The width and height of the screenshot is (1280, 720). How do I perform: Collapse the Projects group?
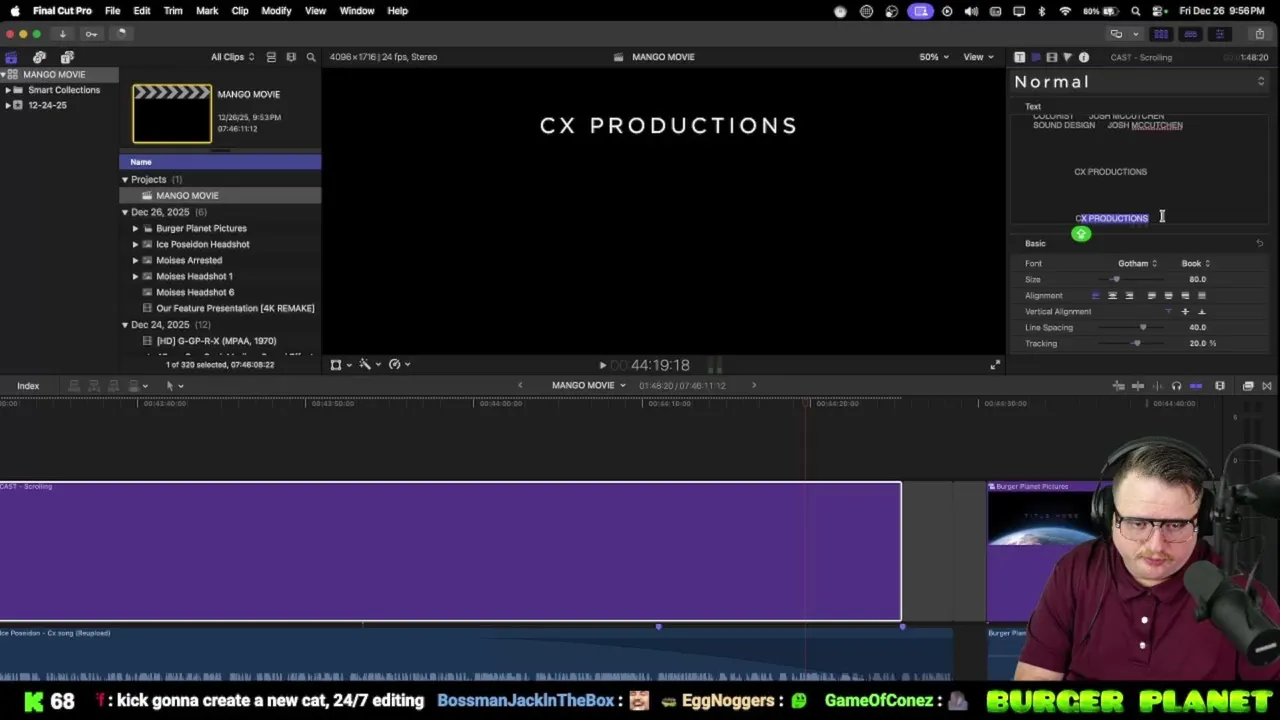125,180
